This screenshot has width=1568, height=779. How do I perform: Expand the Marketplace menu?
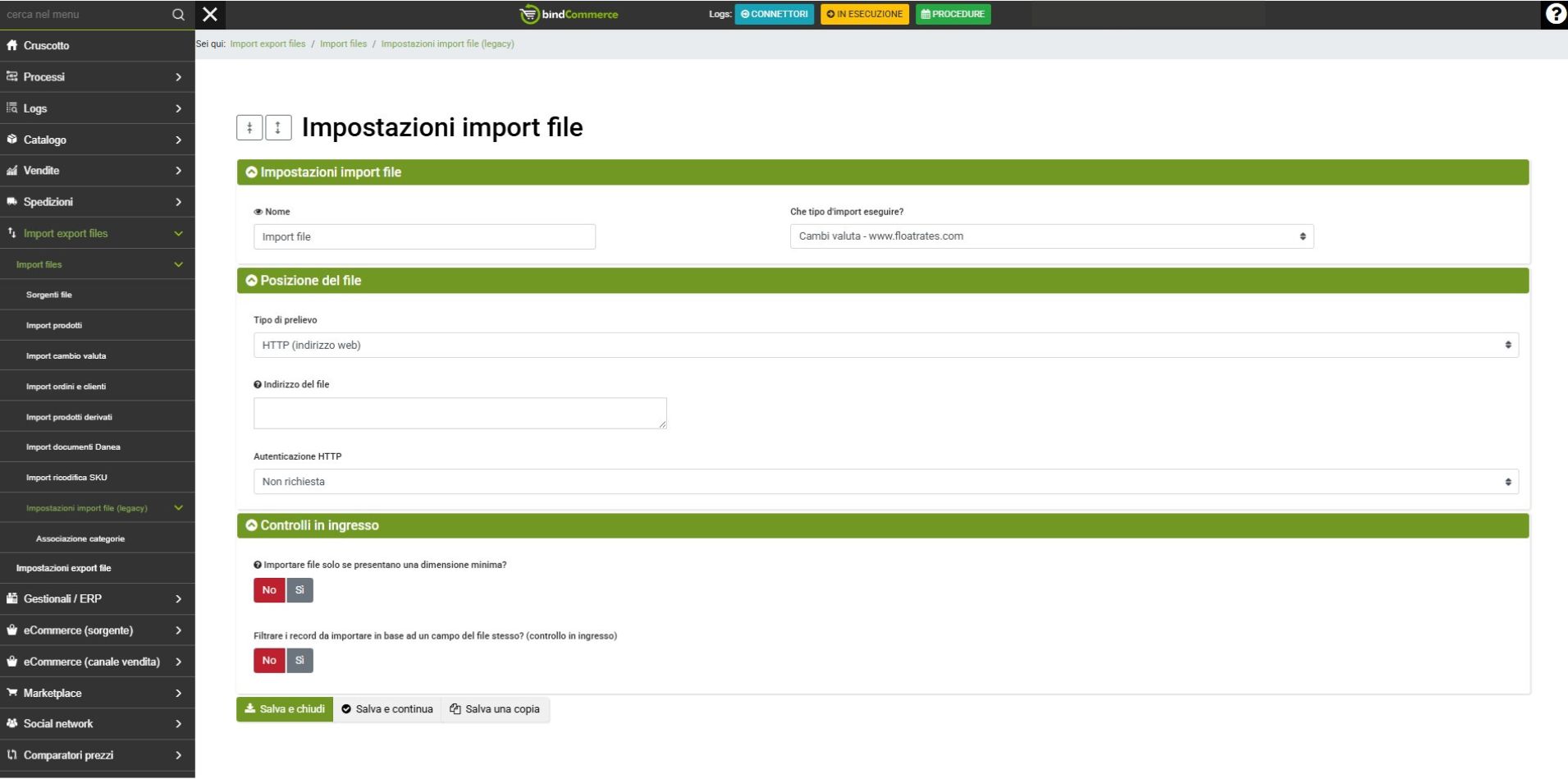(97, 693)
